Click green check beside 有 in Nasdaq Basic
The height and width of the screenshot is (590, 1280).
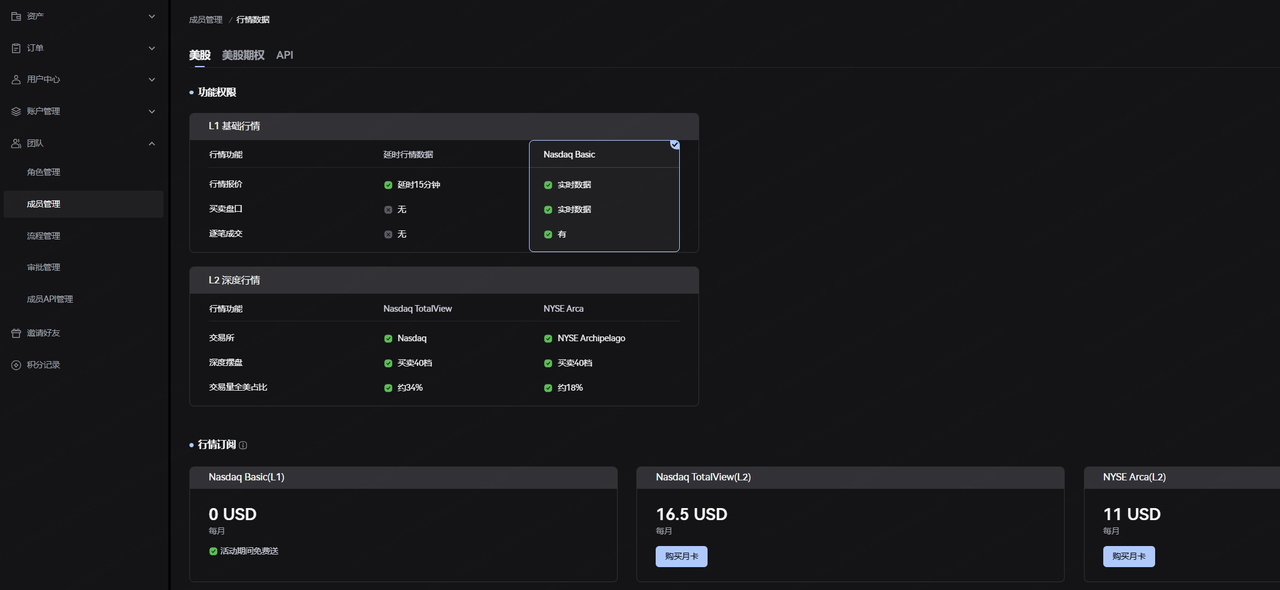click(x=548, y=234)
